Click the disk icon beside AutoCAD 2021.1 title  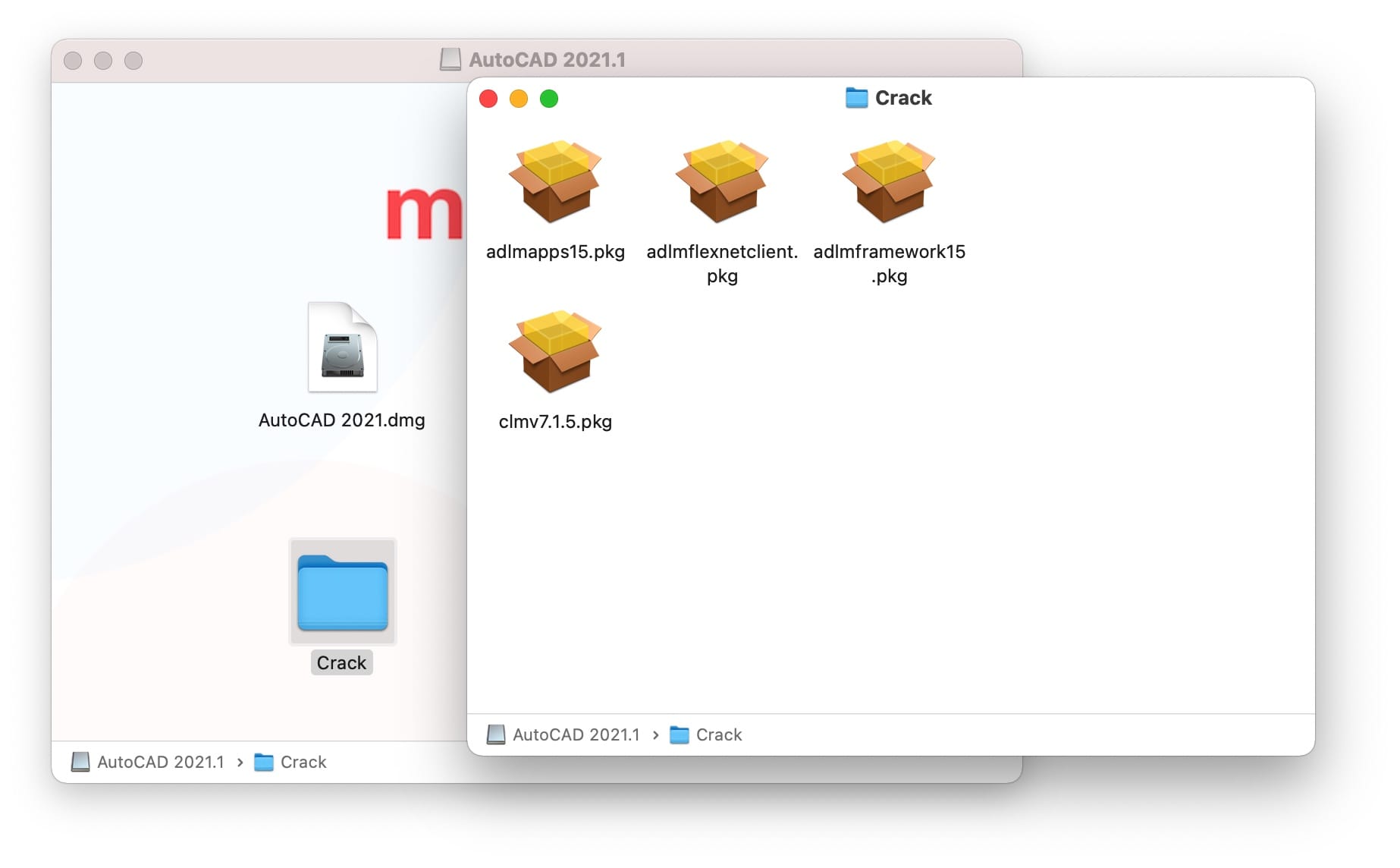click(450, 59)
